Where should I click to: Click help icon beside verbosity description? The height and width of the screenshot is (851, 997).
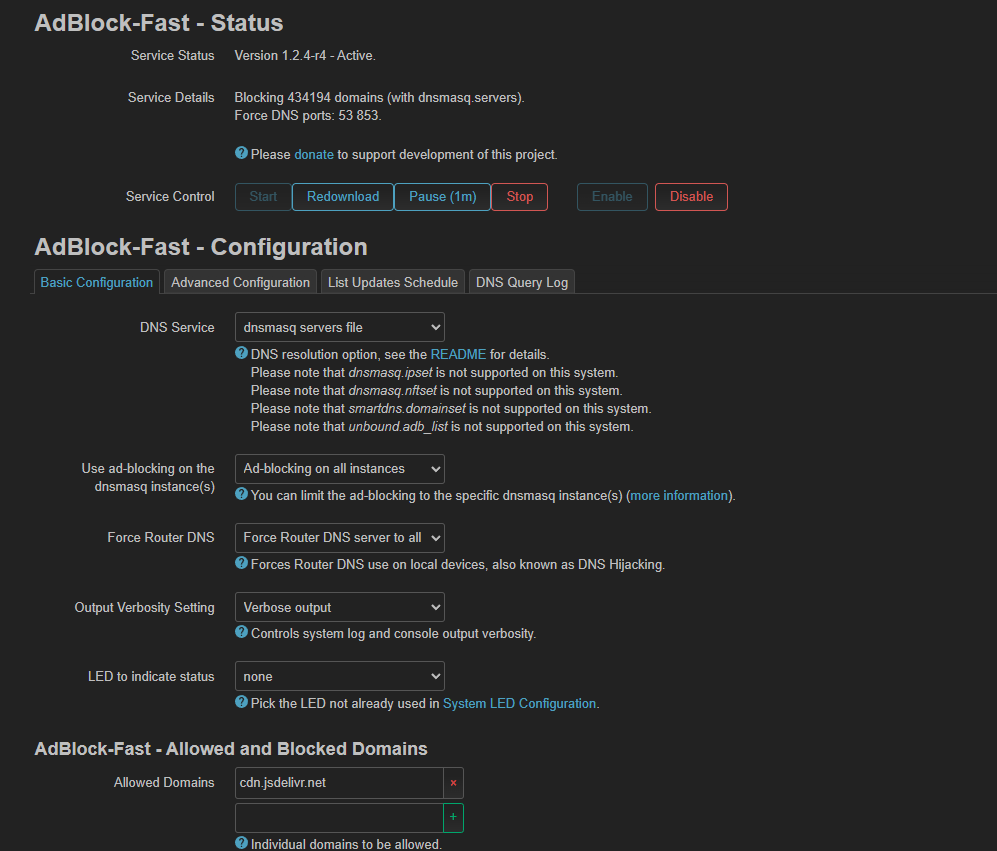[241, 632]
